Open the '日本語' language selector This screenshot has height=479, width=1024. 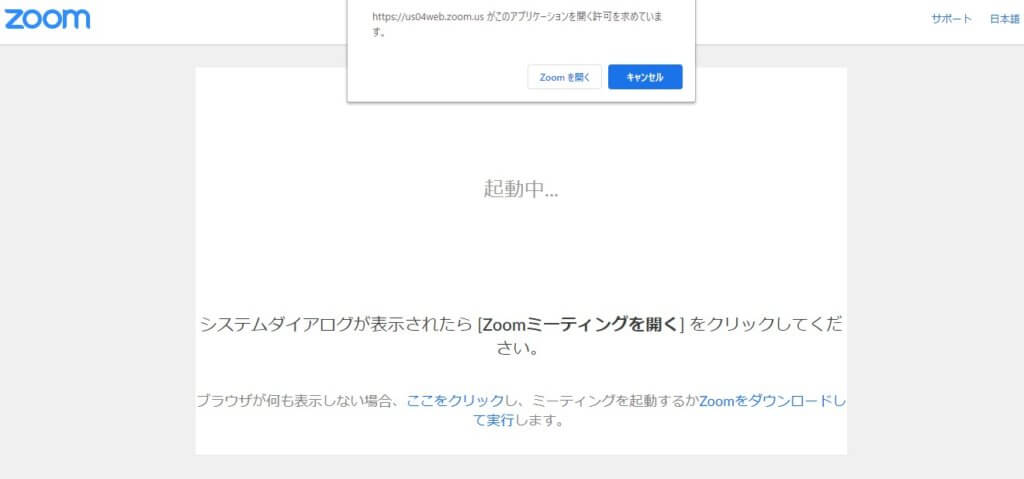click(x=1004, y=19)
